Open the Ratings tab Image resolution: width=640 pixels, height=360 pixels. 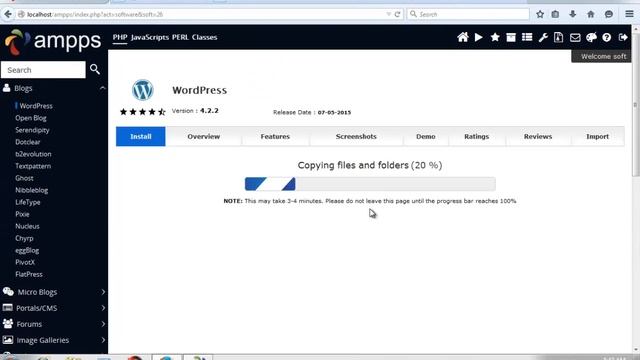click(476, 136)
